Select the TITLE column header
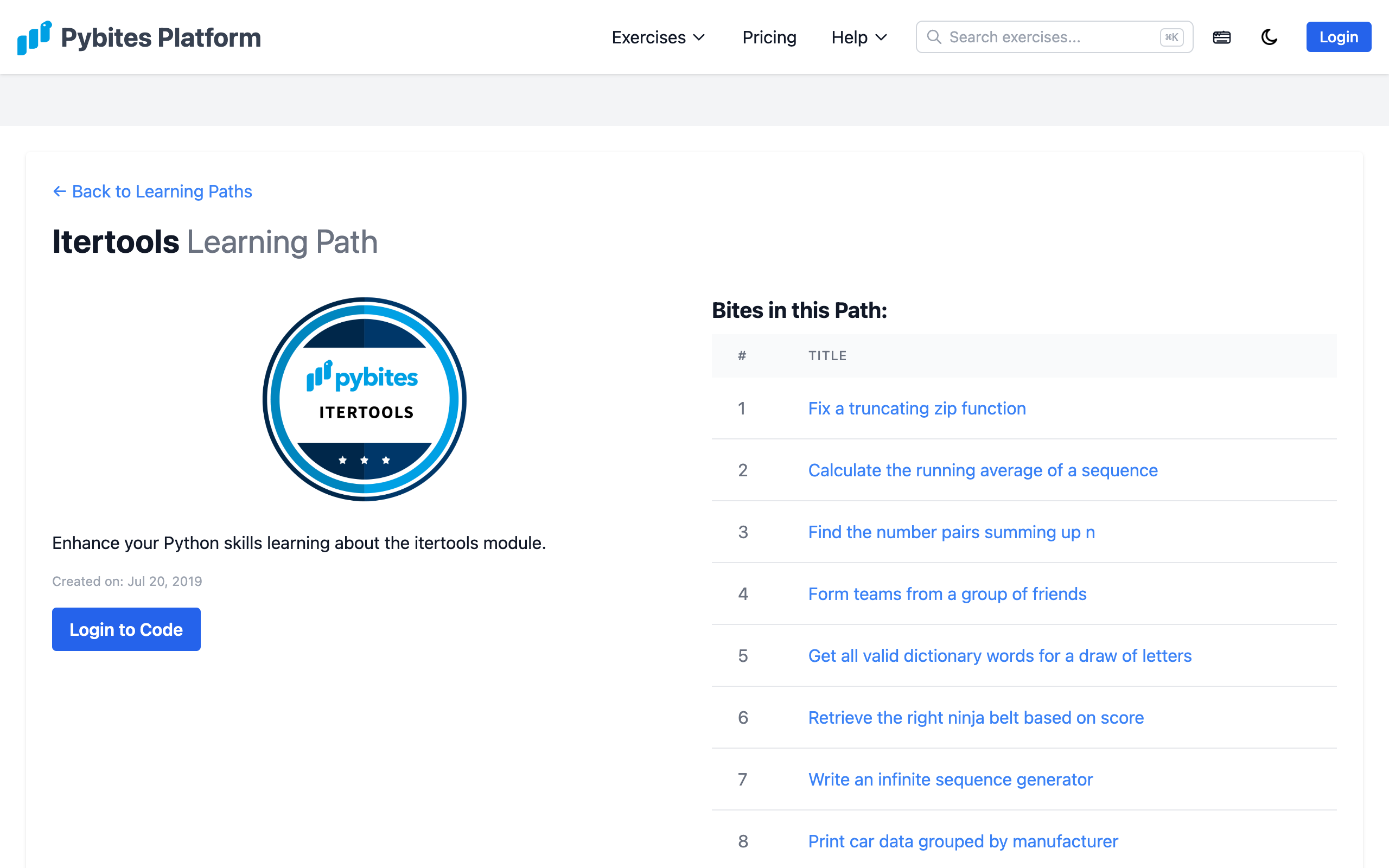The width and height of the screenshot is (1389, 868). 827,355
